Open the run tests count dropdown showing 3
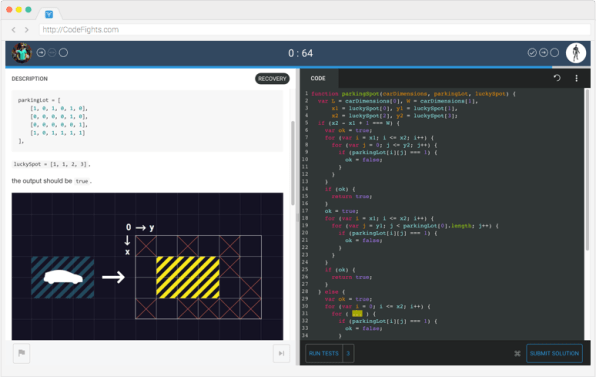Viewport: 596px width, 377px height. [x=348, y=353]
